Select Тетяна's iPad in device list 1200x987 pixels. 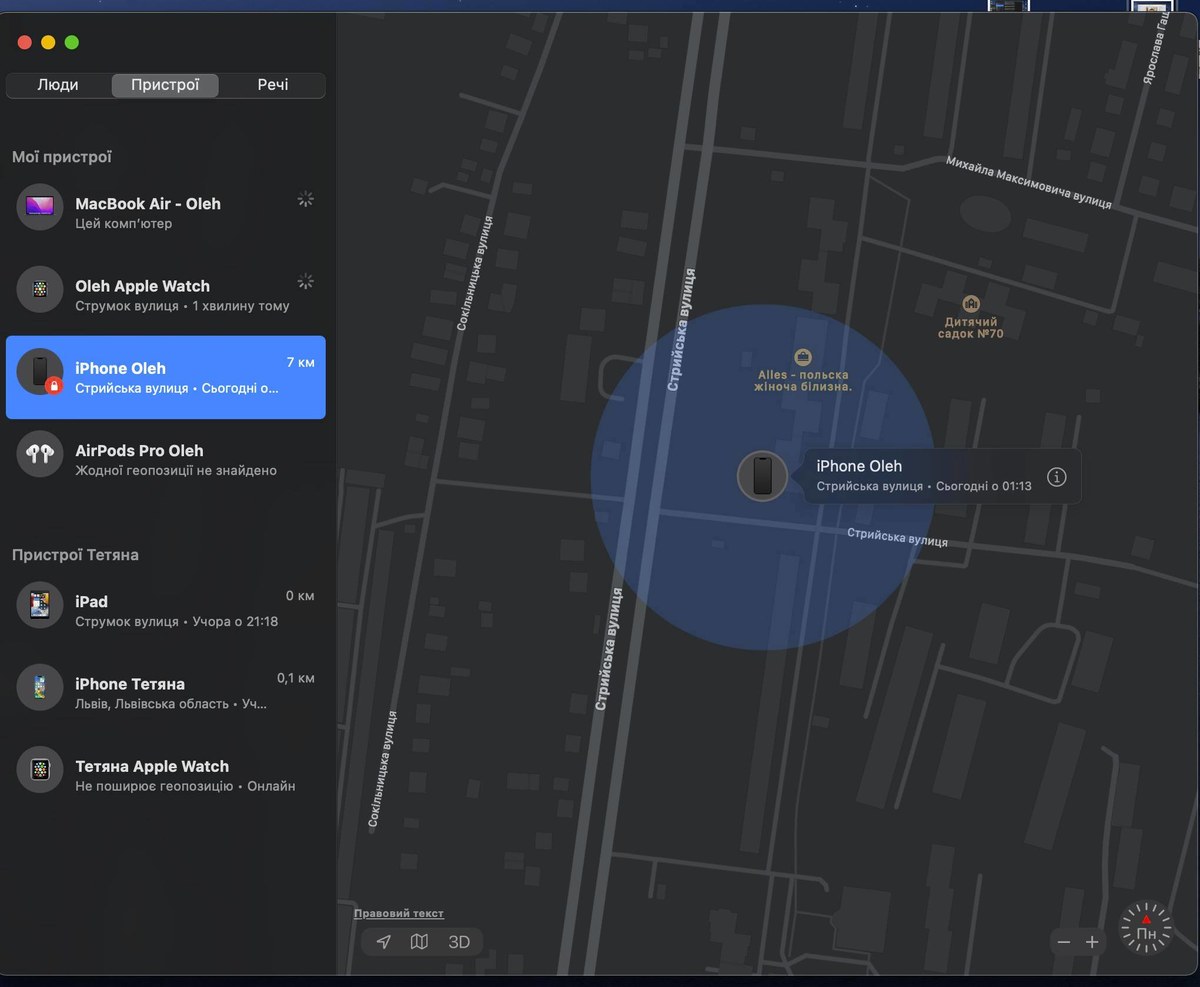click(x=165, y=610)
